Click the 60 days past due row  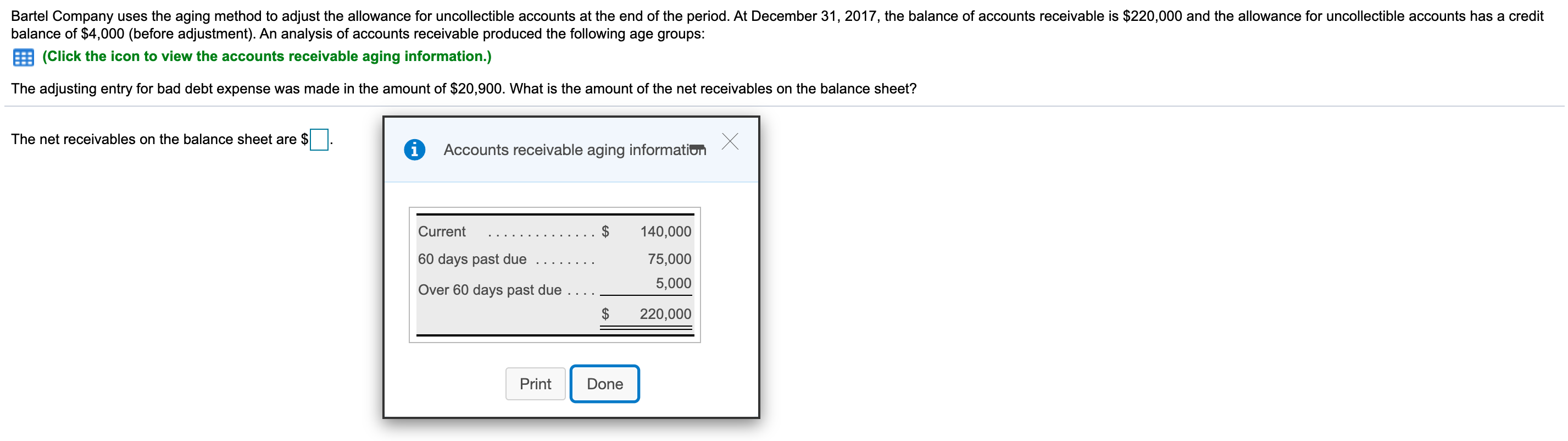[471, 258]
